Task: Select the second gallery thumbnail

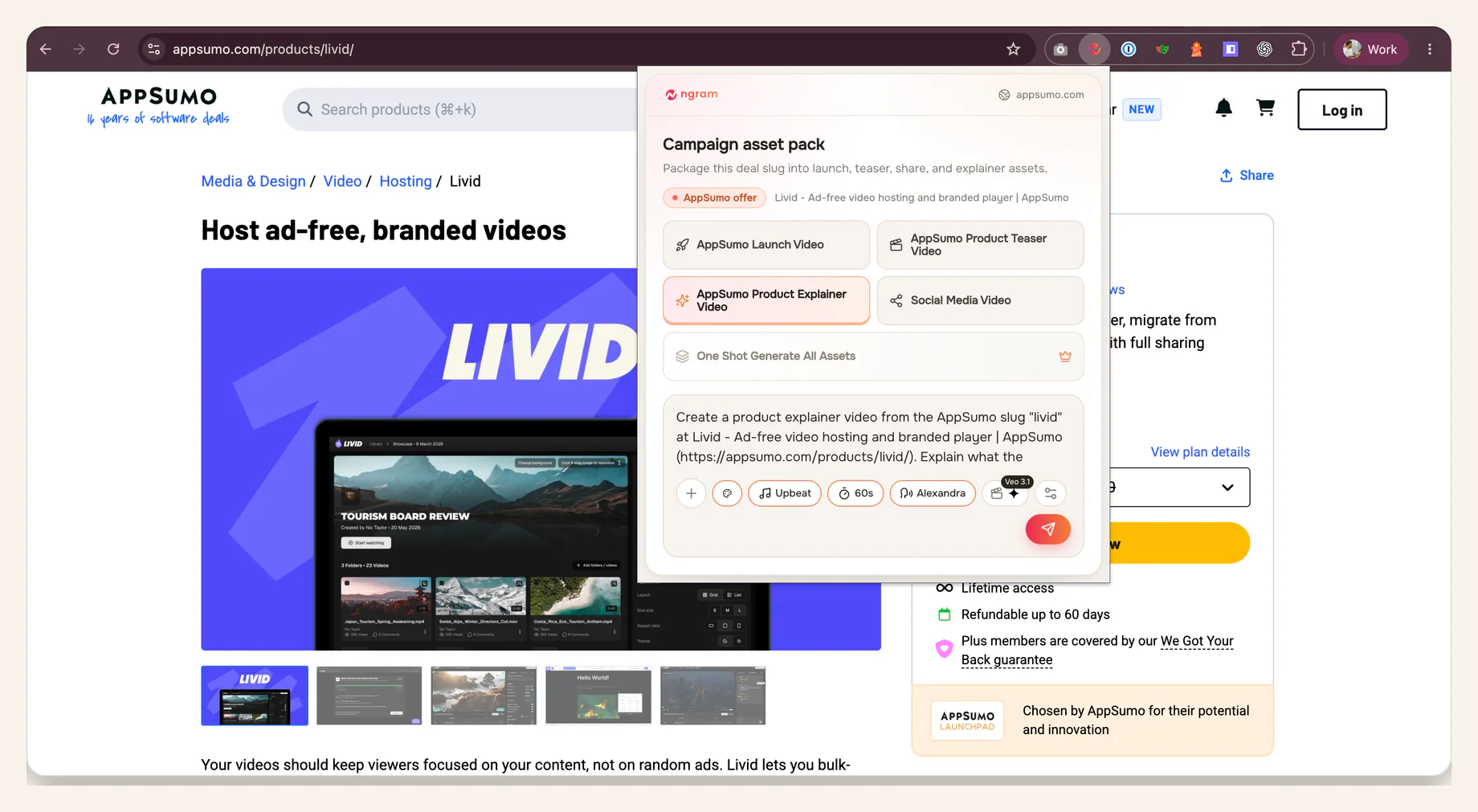Action: (369, 696)
